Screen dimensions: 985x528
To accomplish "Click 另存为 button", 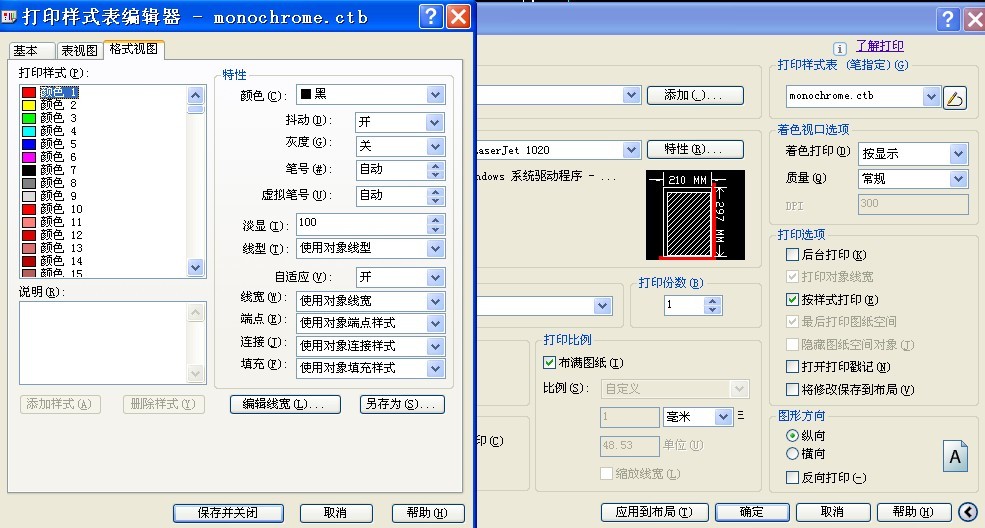I will pos(402,404).
